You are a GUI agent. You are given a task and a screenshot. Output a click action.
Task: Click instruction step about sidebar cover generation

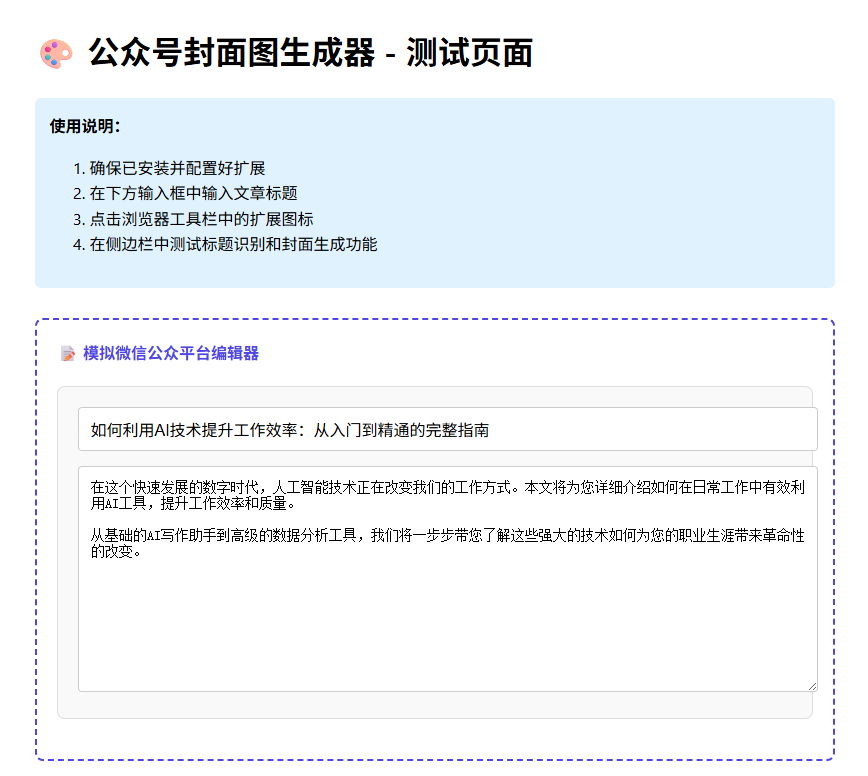tap(215, 243)
